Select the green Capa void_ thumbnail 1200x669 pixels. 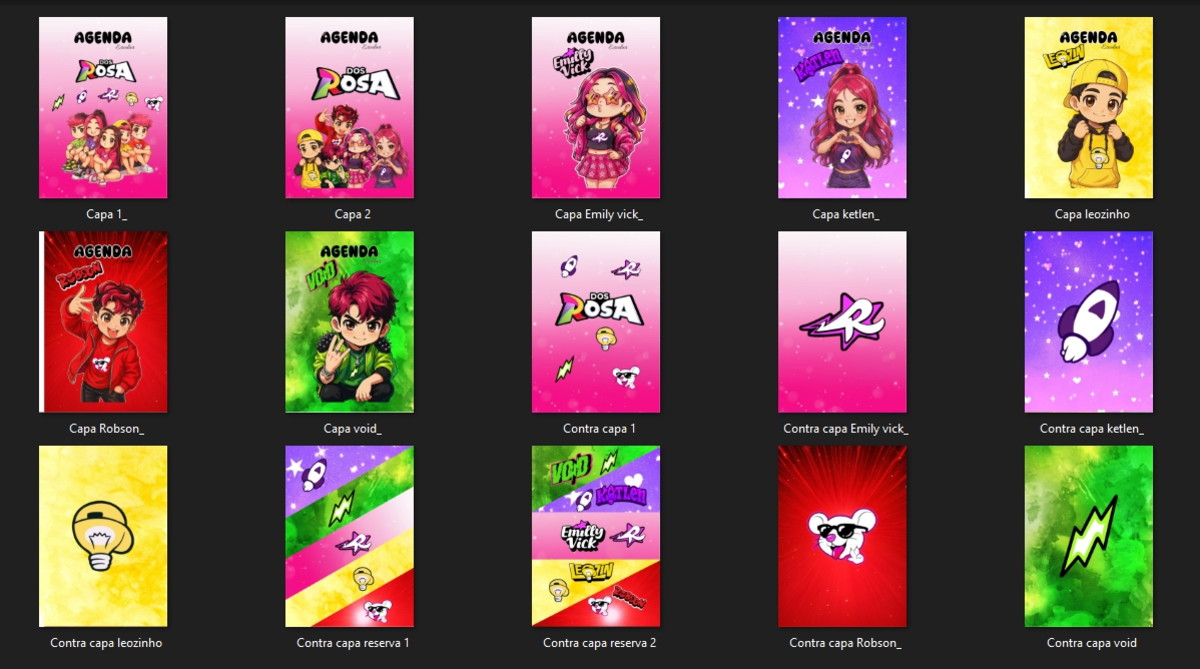[349, 322]
